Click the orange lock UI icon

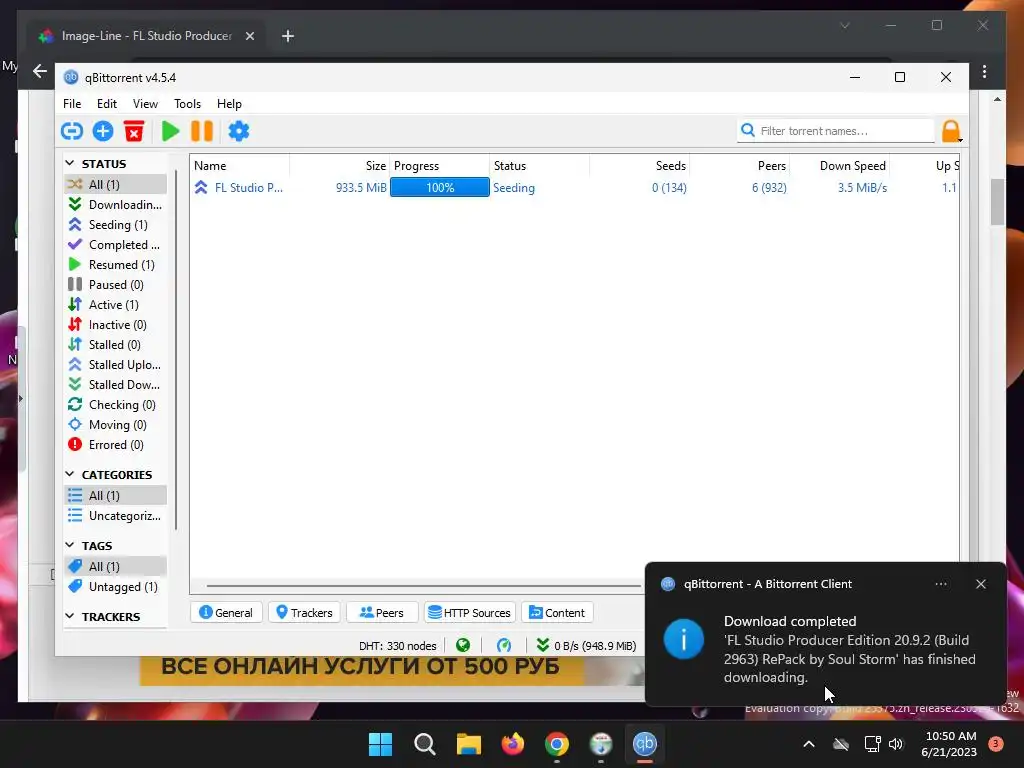[x=951, y=131]
